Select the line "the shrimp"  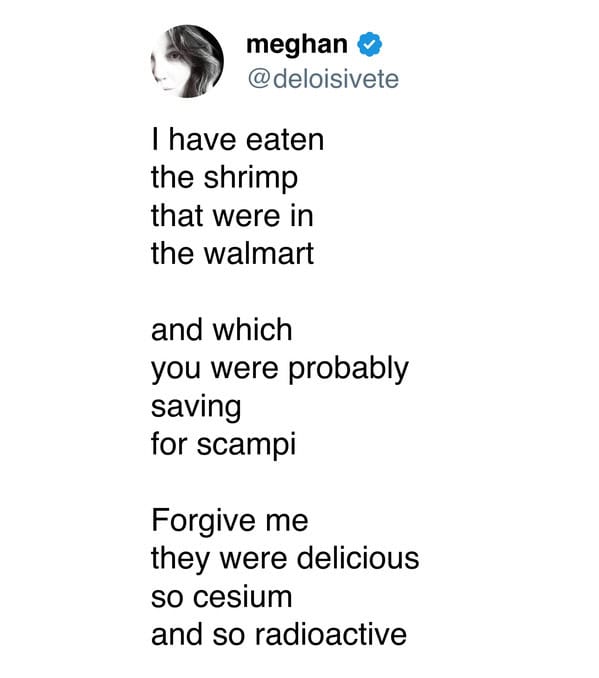point(224,179)
